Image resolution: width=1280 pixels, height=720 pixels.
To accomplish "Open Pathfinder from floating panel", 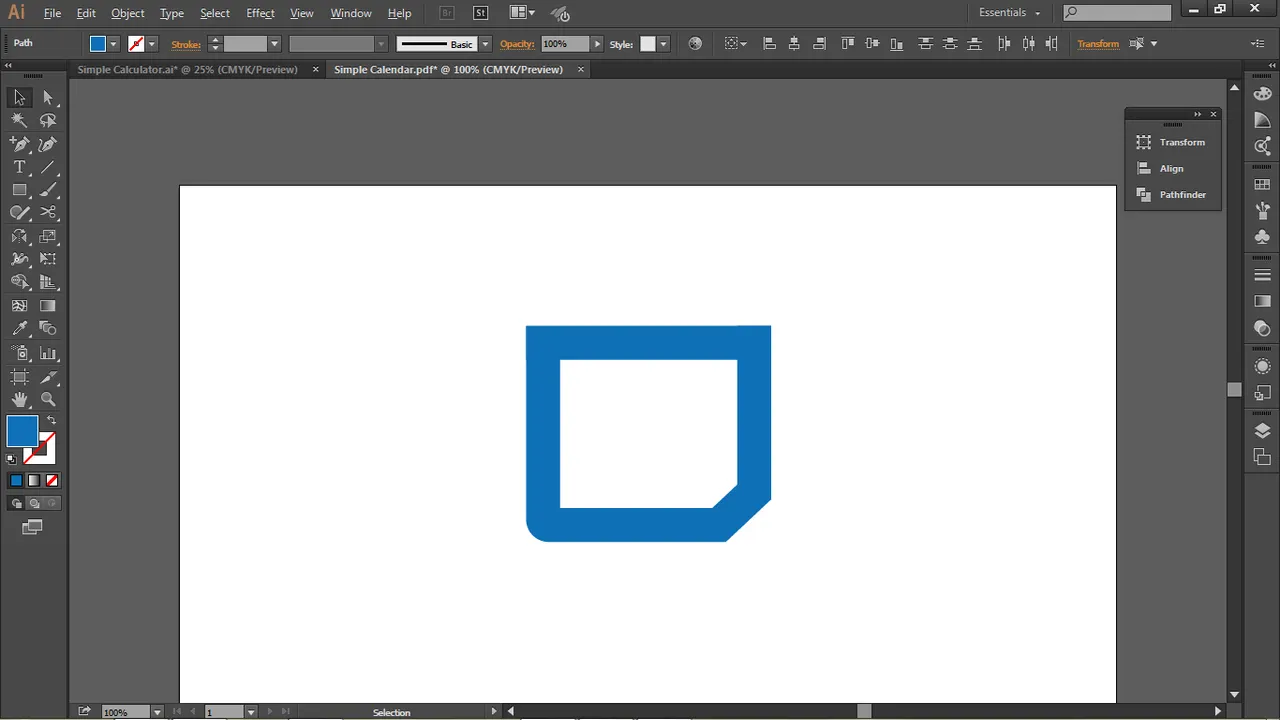I will (x=1173, y=194).
